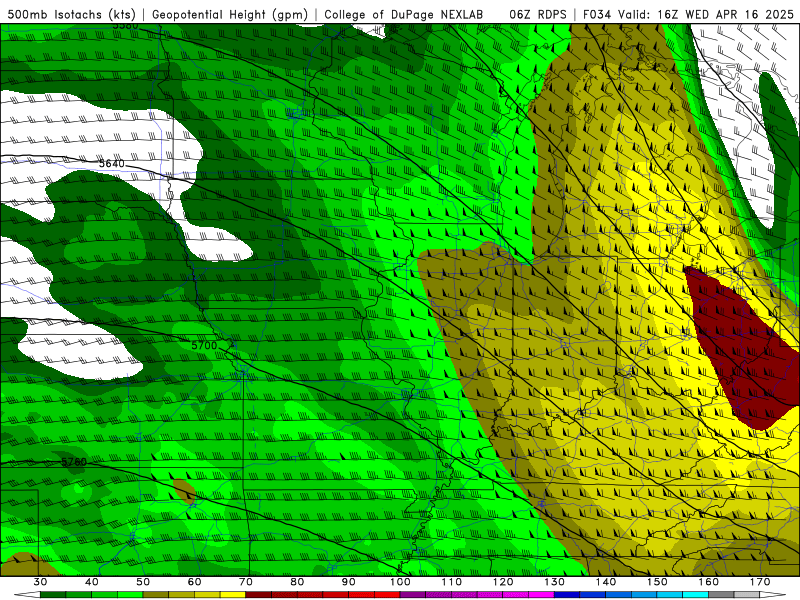Viewport: 800px width, 600px height.
Task: Click the 130 value on the color scale
Action: [555, 582]
